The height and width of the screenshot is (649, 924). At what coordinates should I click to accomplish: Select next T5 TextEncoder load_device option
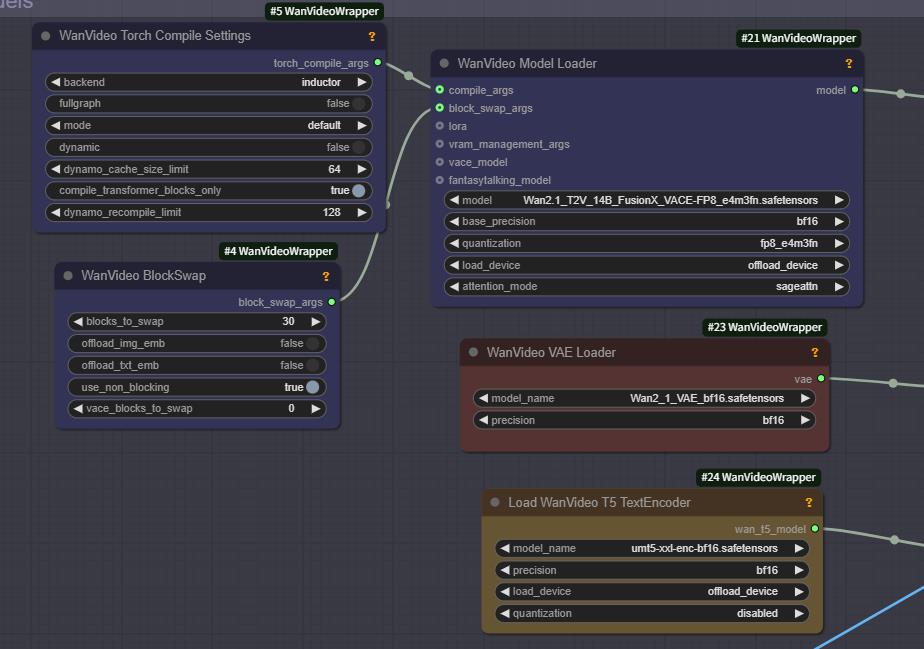point(799,591)
